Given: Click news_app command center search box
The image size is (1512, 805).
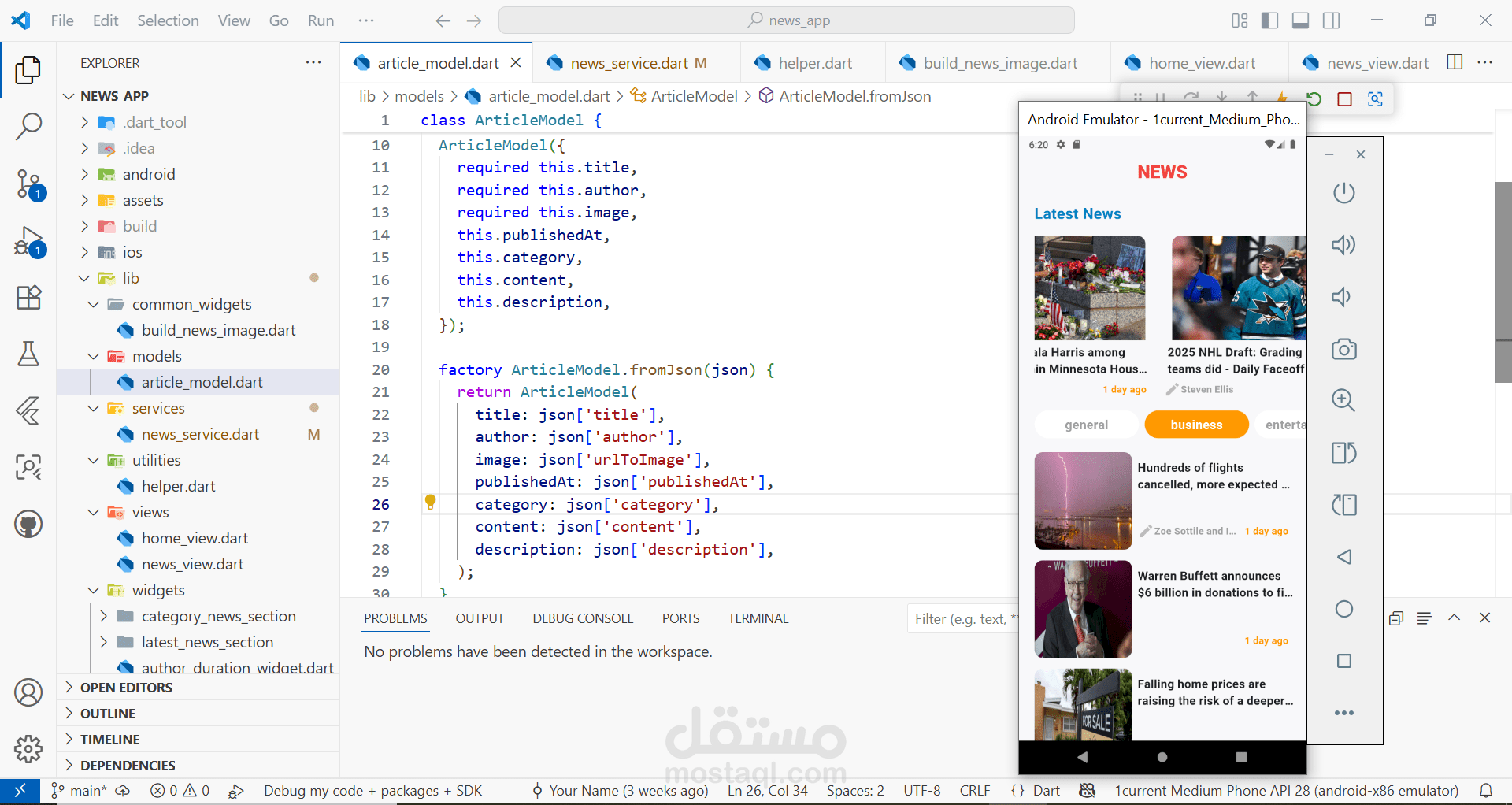Looking at the screenshot, I should (x=787, y=20).
